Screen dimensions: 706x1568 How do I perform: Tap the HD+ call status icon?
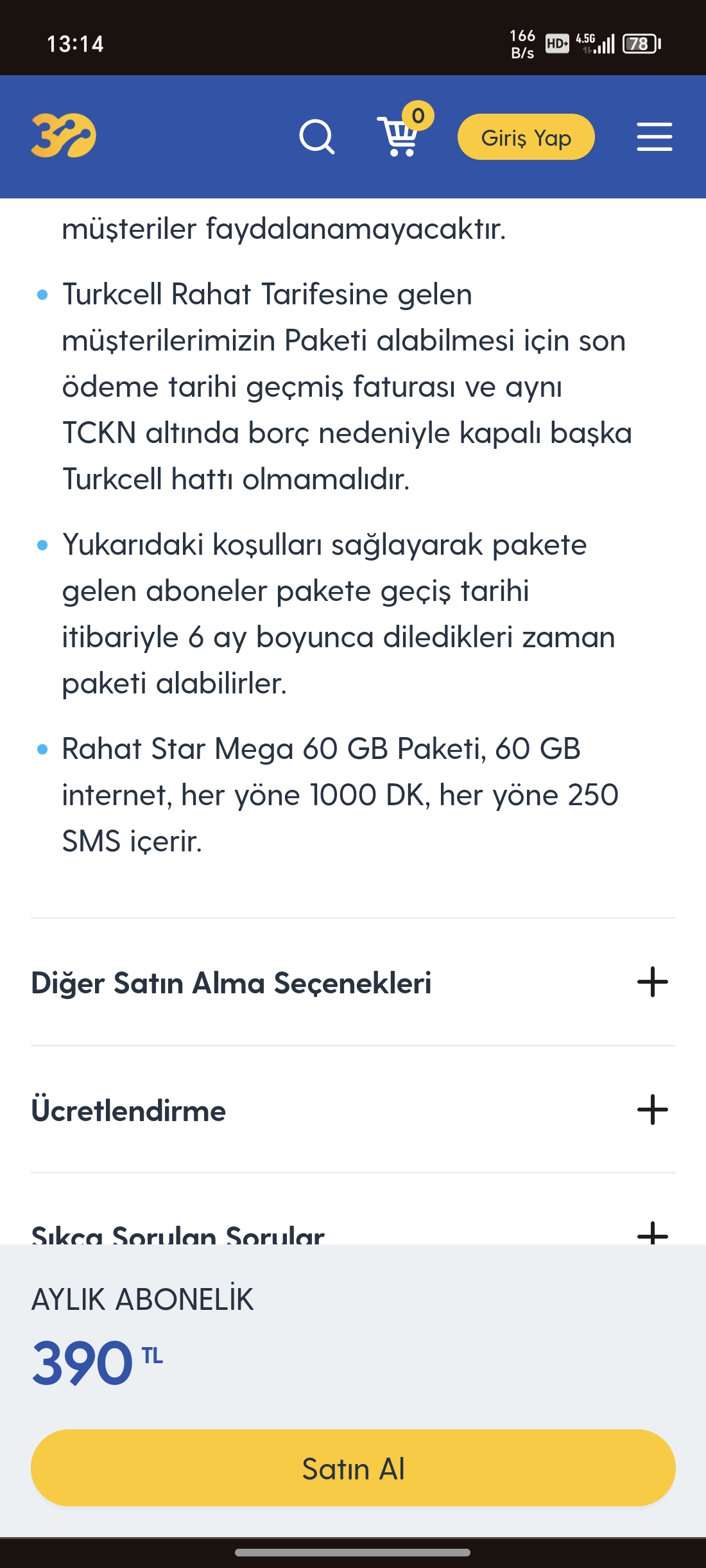pyautogui.click(x=556, y=44)
